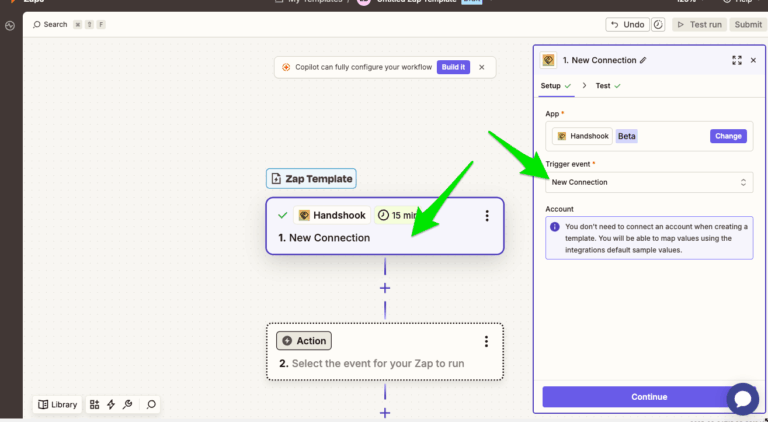Open the three-dot menu on Handshook trigger
The height and width of the screenshot is (422, 768).
click(487, 216)
